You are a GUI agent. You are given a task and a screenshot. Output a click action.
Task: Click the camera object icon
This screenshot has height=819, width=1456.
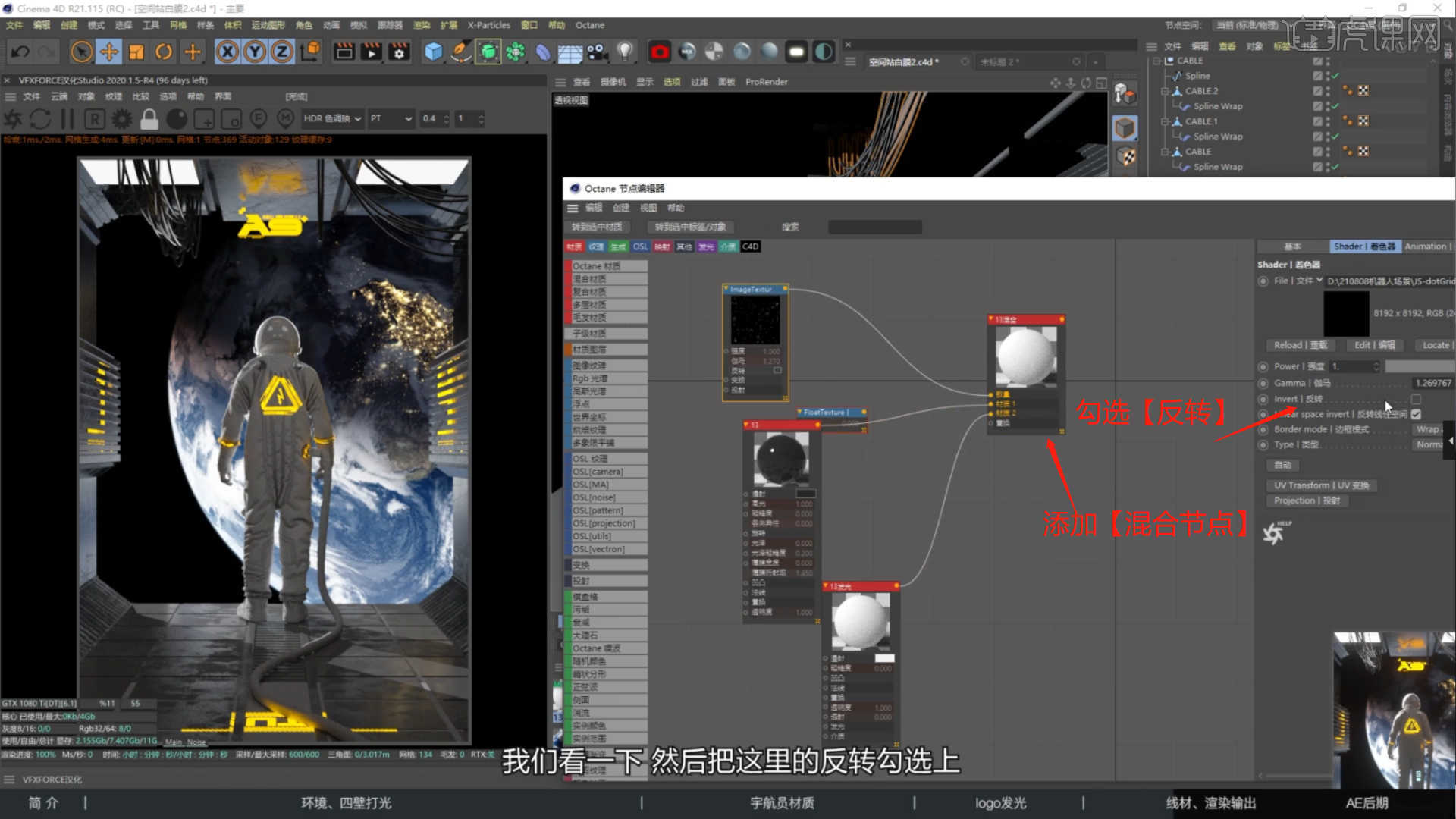click(598, 52)
